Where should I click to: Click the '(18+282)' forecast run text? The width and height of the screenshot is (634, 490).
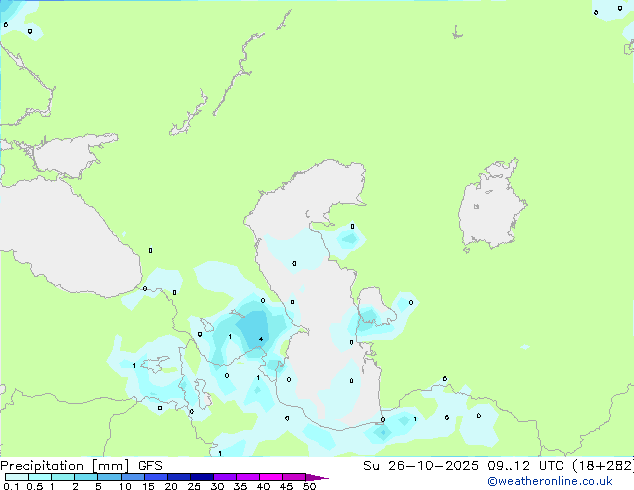pyautogui.click(x=603, y=466)
